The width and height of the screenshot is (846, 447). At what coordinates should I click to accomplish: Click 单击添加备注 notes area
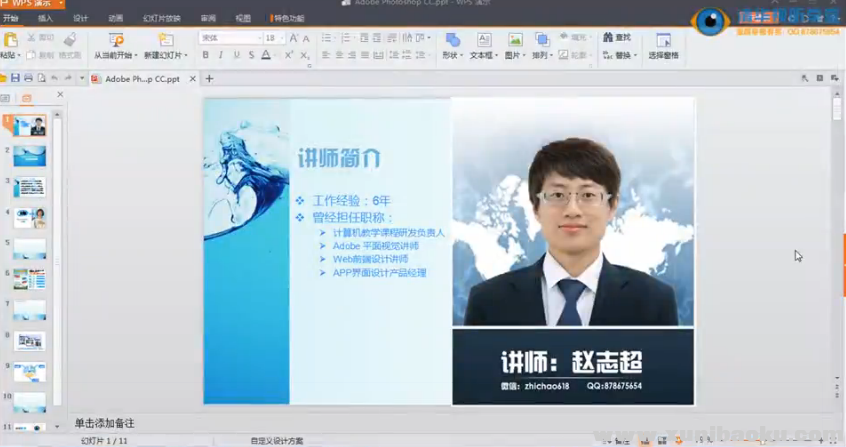(x=104, y=424)
